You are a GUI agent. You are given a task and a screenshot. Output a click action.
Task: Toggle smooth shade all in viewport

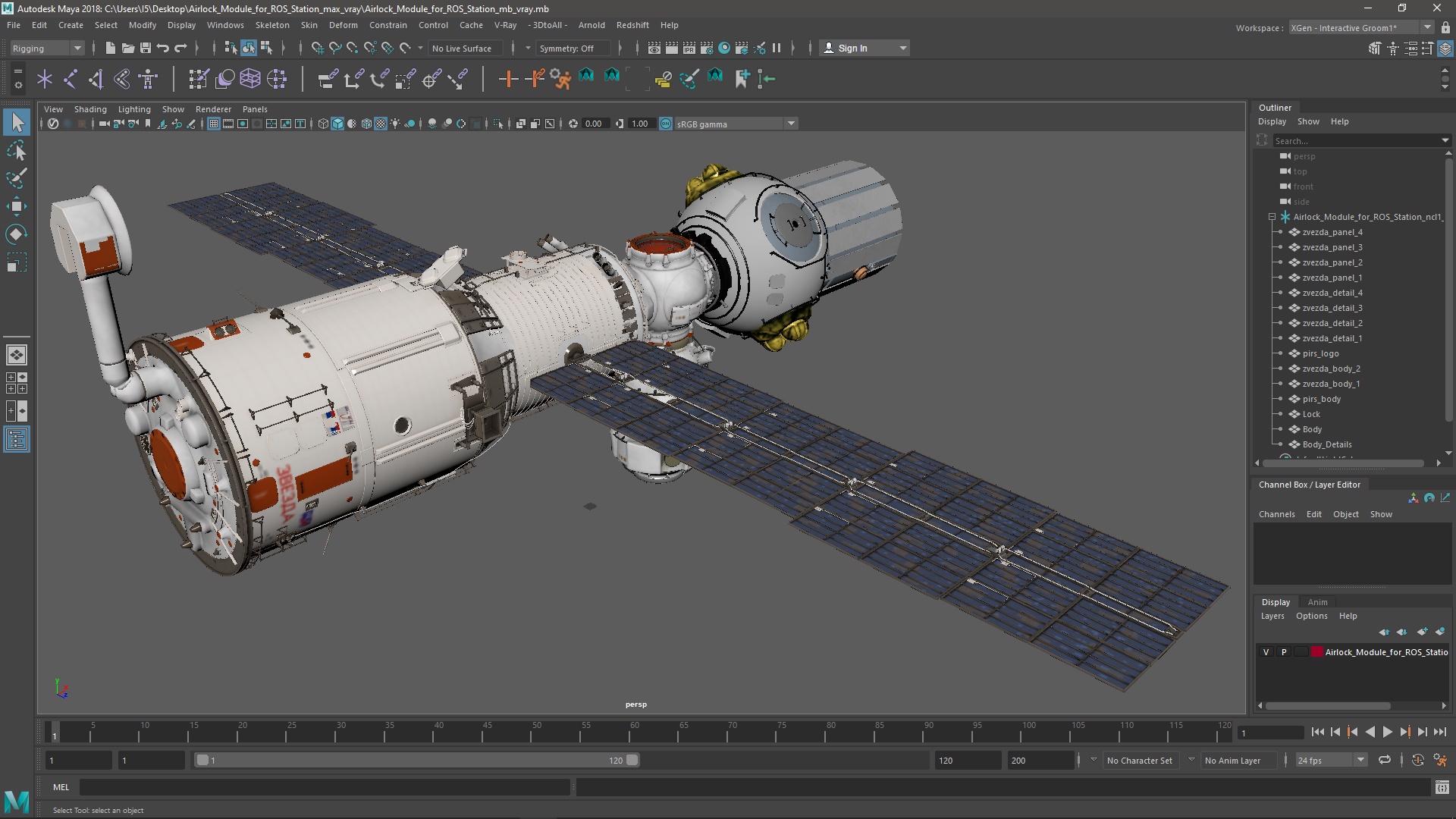(x=337, y=124)
